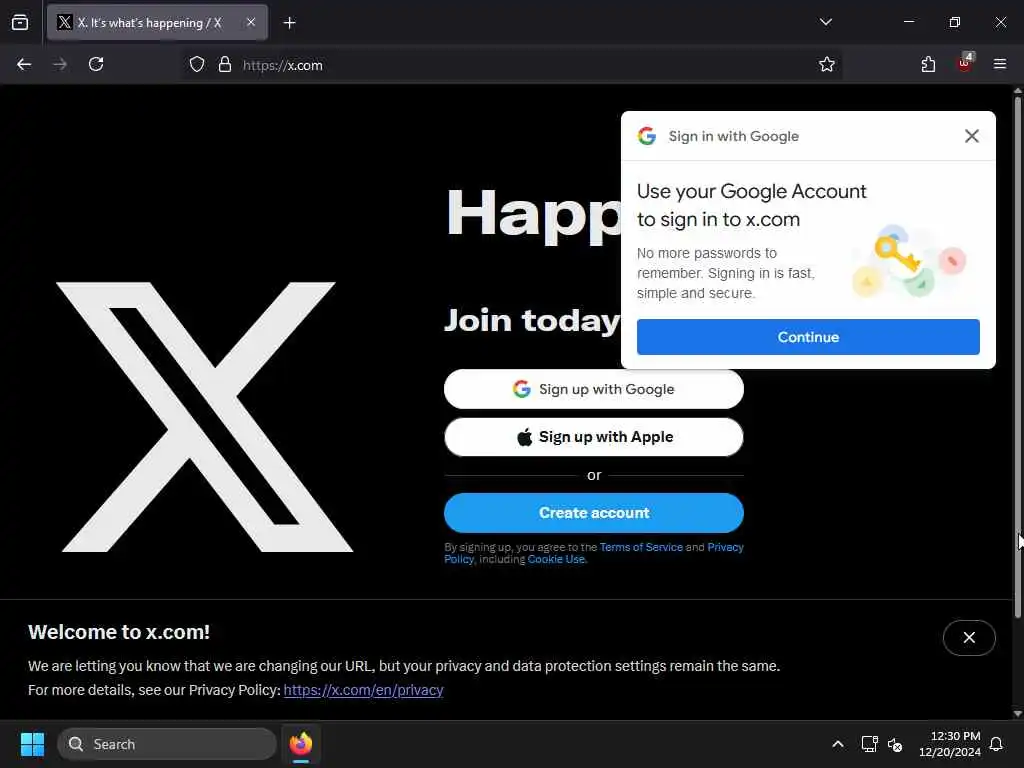Viewport: 1024px width, 768px height.
Task: Click the x.com address bar
Action: tap(509, 65)
